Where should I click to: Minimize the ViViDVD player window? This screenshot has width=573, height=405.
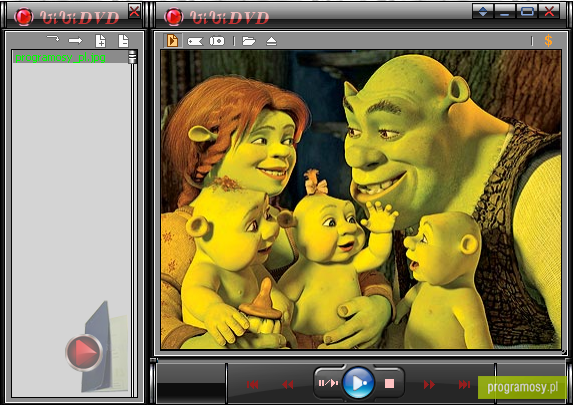[x=505, y=11]
